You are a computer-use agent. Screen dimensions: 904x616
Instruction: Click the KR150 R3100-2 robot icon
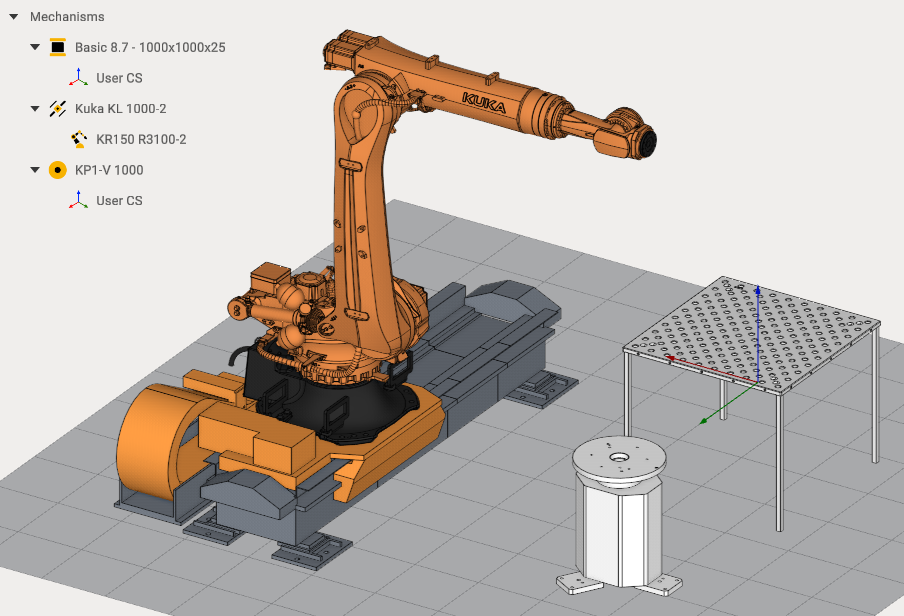pyautogui.click(x=78, y=139)
